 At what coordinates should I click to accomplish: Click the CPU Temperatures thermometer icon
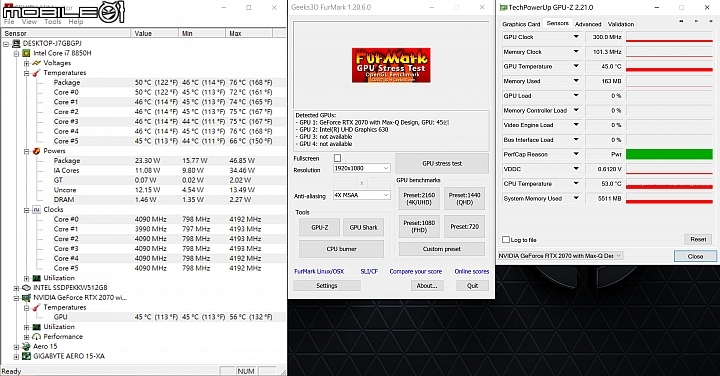36,73
